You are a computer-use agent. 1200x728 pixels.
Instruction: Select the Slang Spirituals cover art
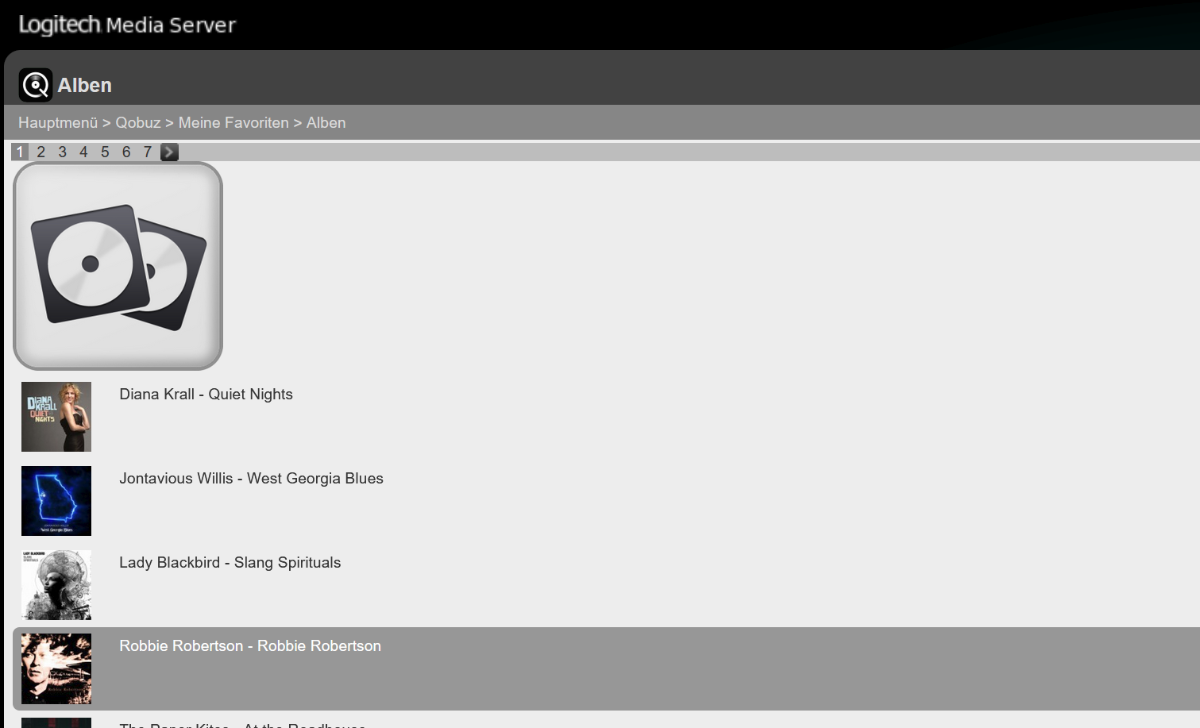pyautogui.click(x=56, y=585)
